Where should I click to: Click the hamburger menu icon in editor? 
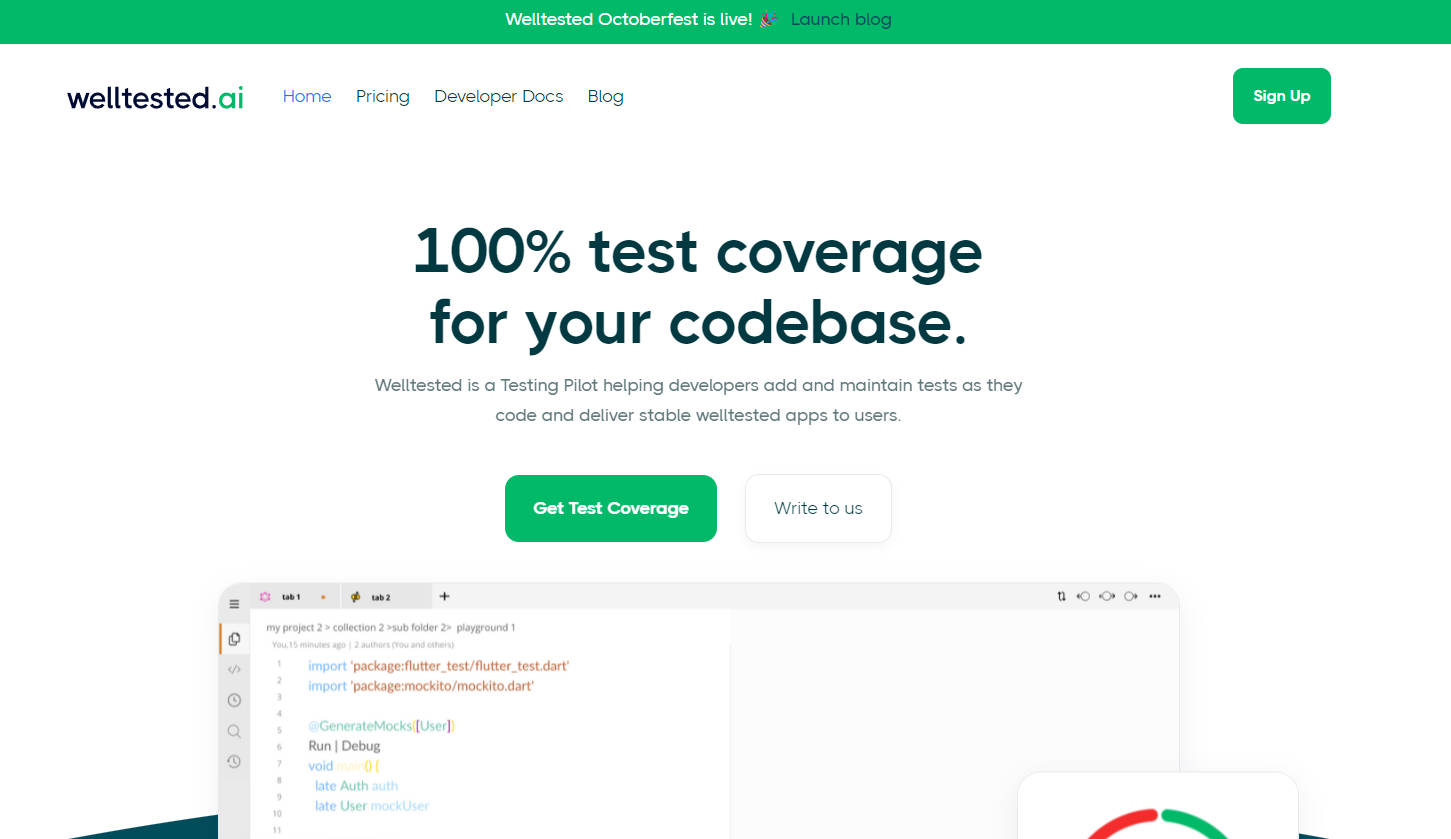(x=234, y=604)
